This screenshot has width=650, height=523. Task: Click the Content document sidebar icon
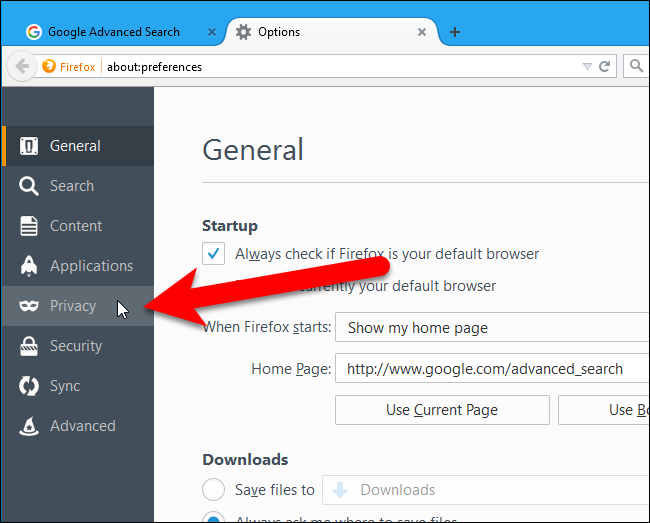(29, 226)
